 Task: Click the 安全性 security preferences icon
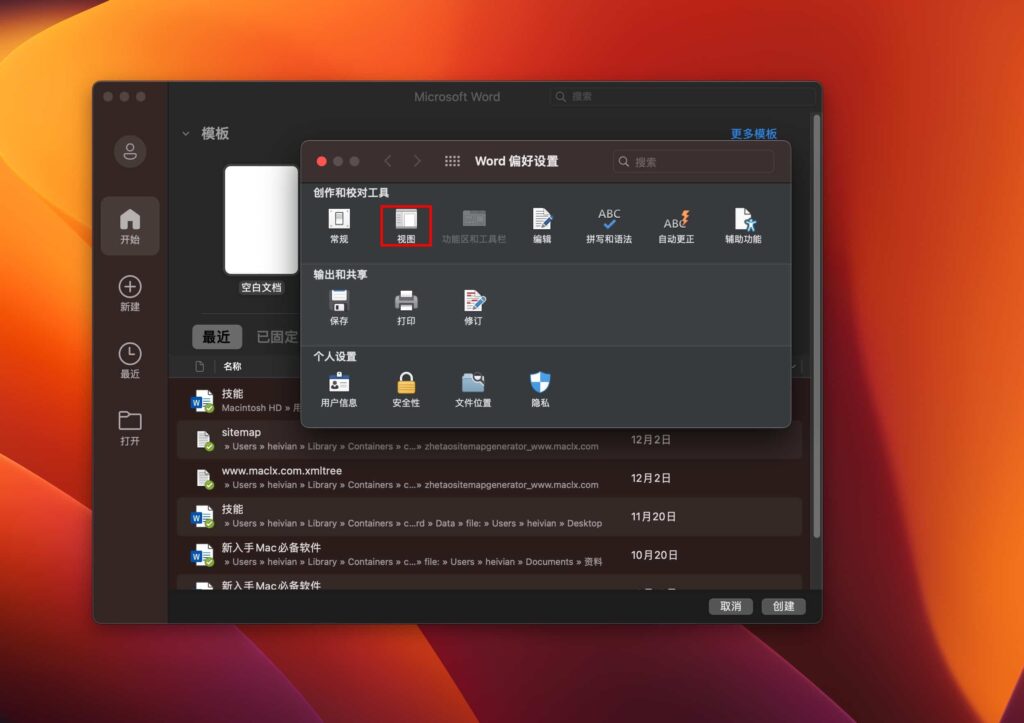coord(406,383)
